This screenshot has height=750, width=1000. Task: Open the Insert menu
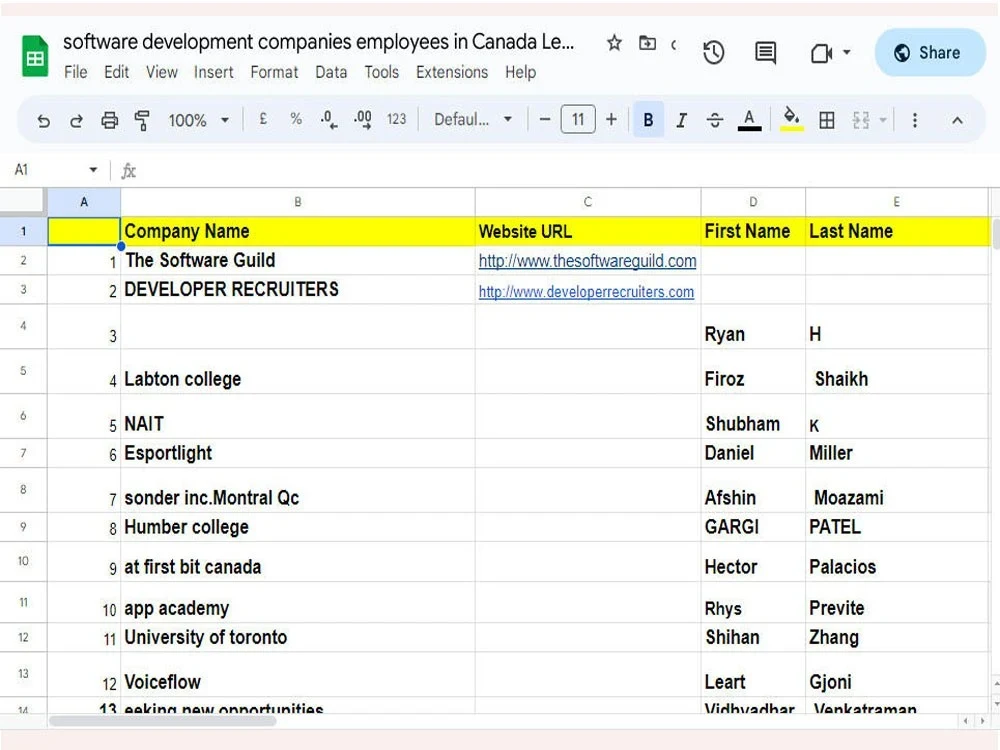pos(214,72)
